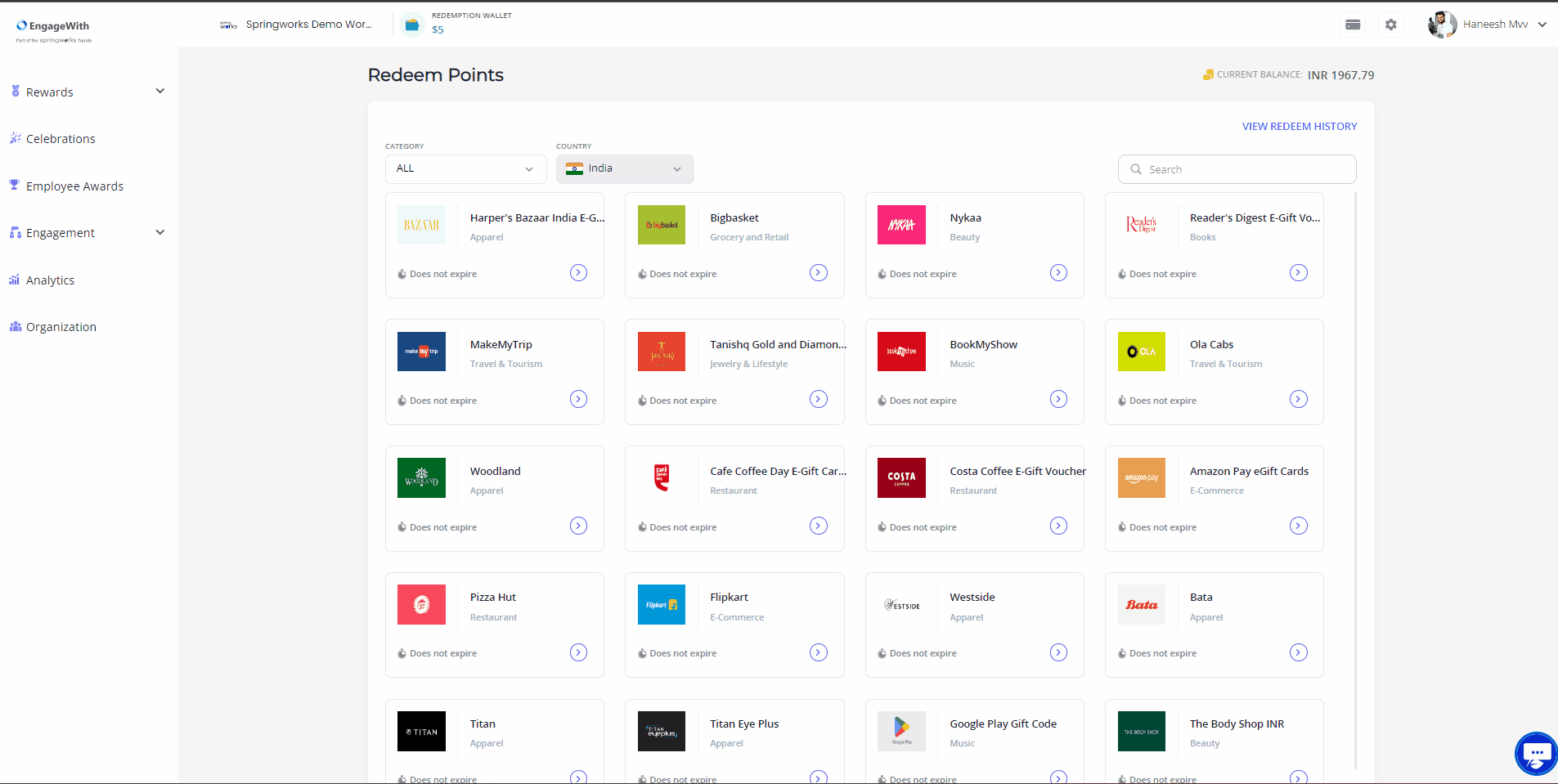Open Cafe Coffee Day arrow button
The height and width of the screenshot is (784, 1558).
point(819,526)
